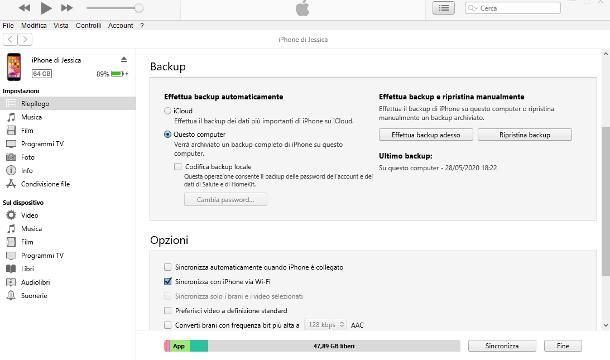Open the 128 kbps bitrate dropdown
610x360 pixels.
click(326, 325)
